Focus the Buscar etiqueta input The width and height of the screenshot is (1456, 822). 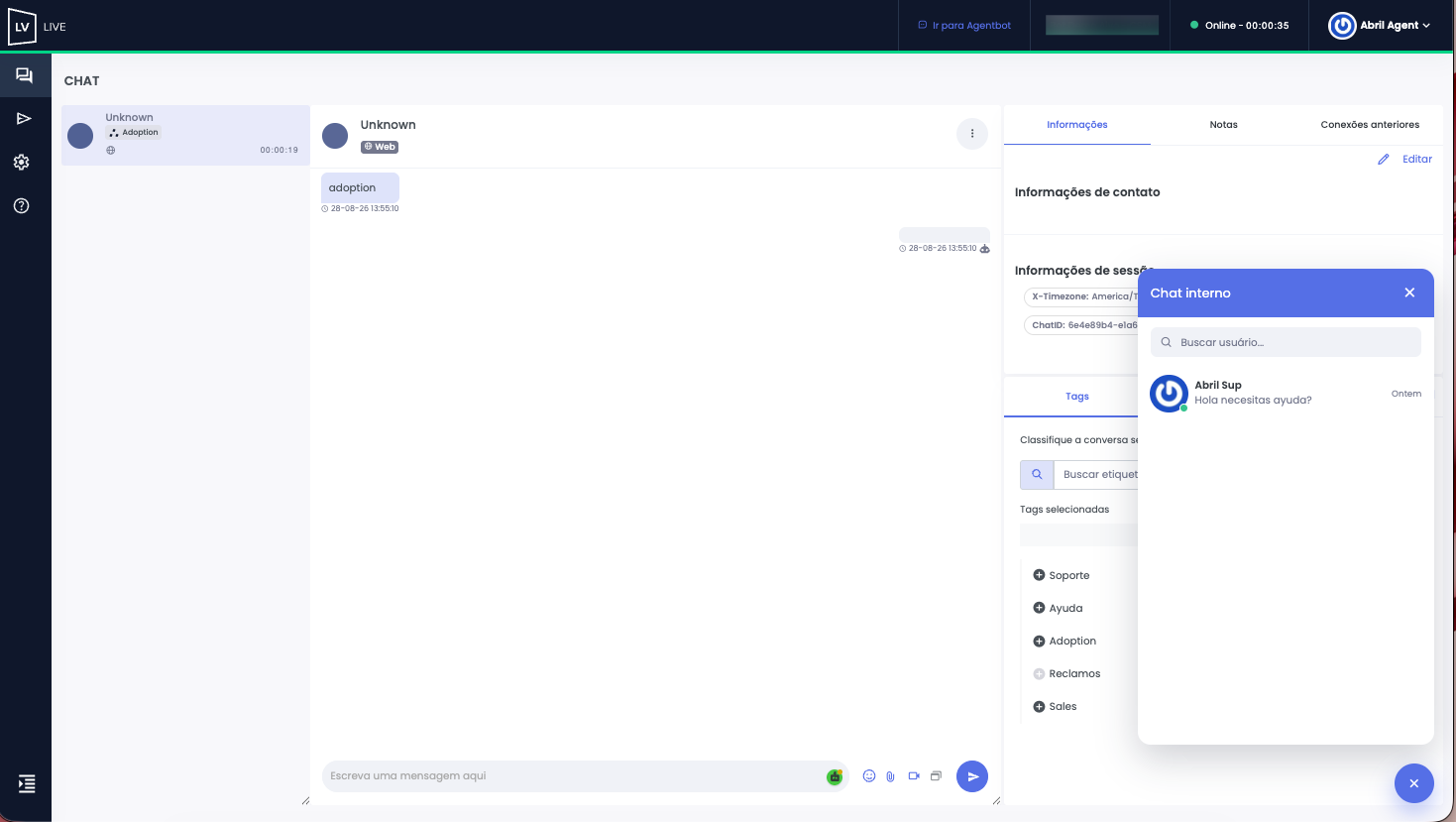point(1097,475)
